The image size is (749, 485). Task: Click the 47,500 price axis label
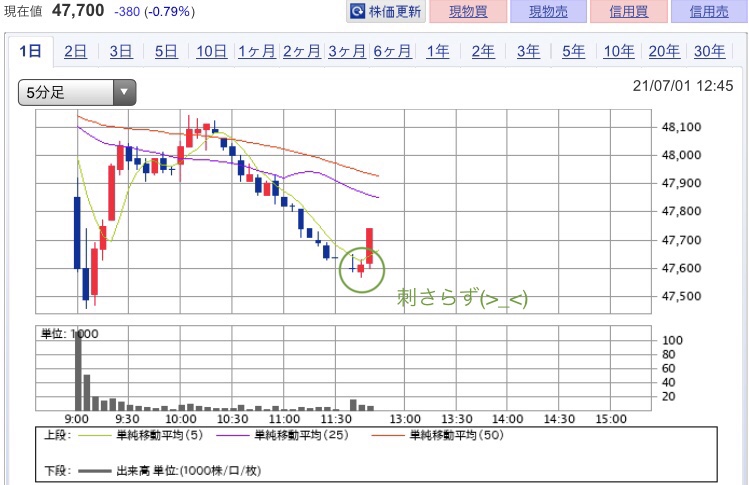coord(681,296)
